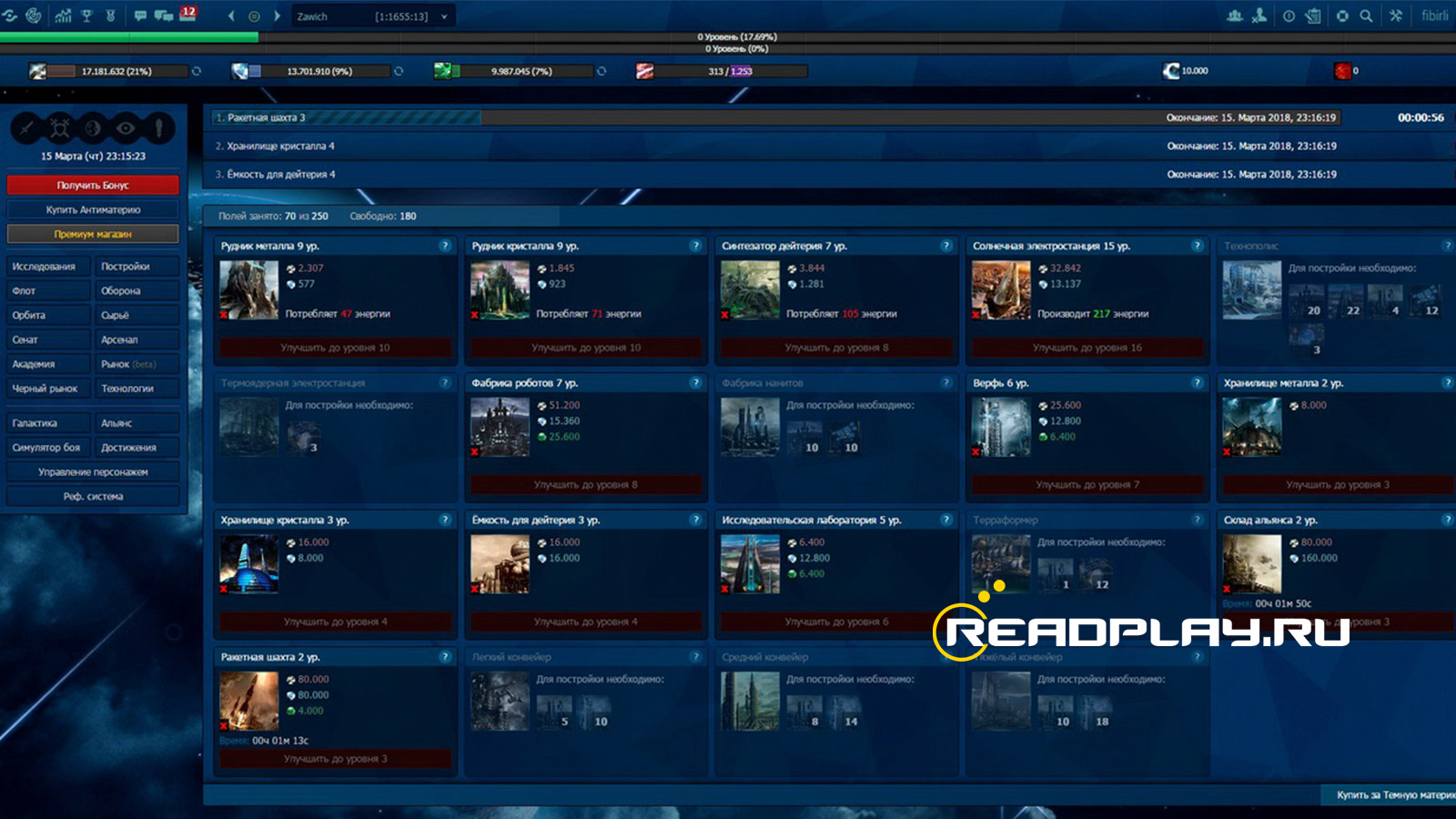Click the Рудник кристалла building thumbnail

click(x=500, y=290)
